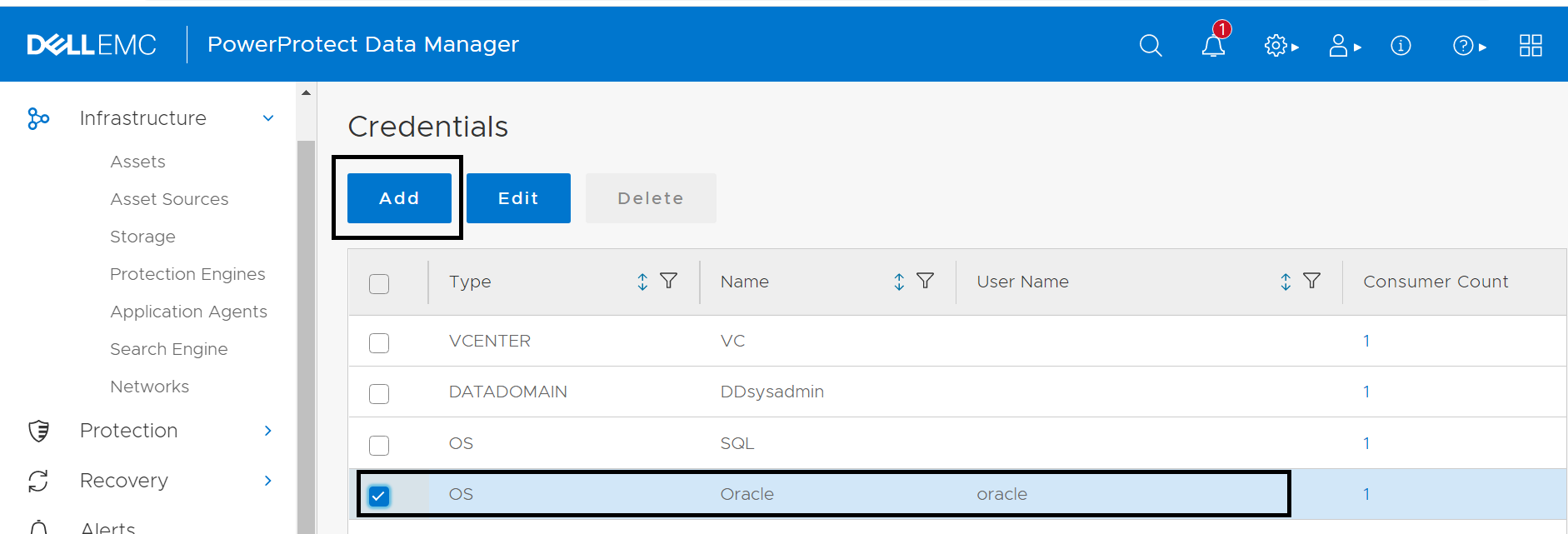
Task: Click the Add credentials button
Action: point(399,198)
